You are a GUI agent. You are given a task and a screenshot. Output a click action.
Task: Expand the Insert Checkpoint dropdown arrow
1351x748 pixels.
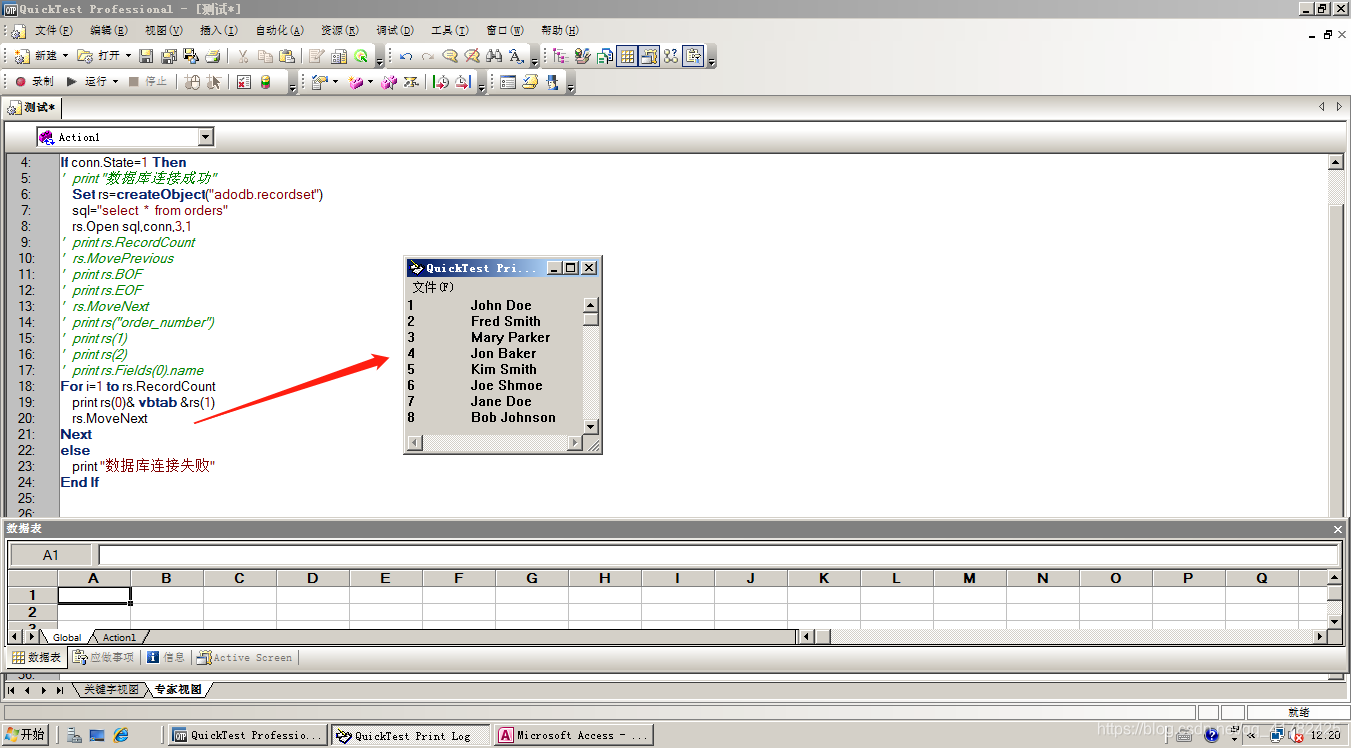(x=335, y=82)
